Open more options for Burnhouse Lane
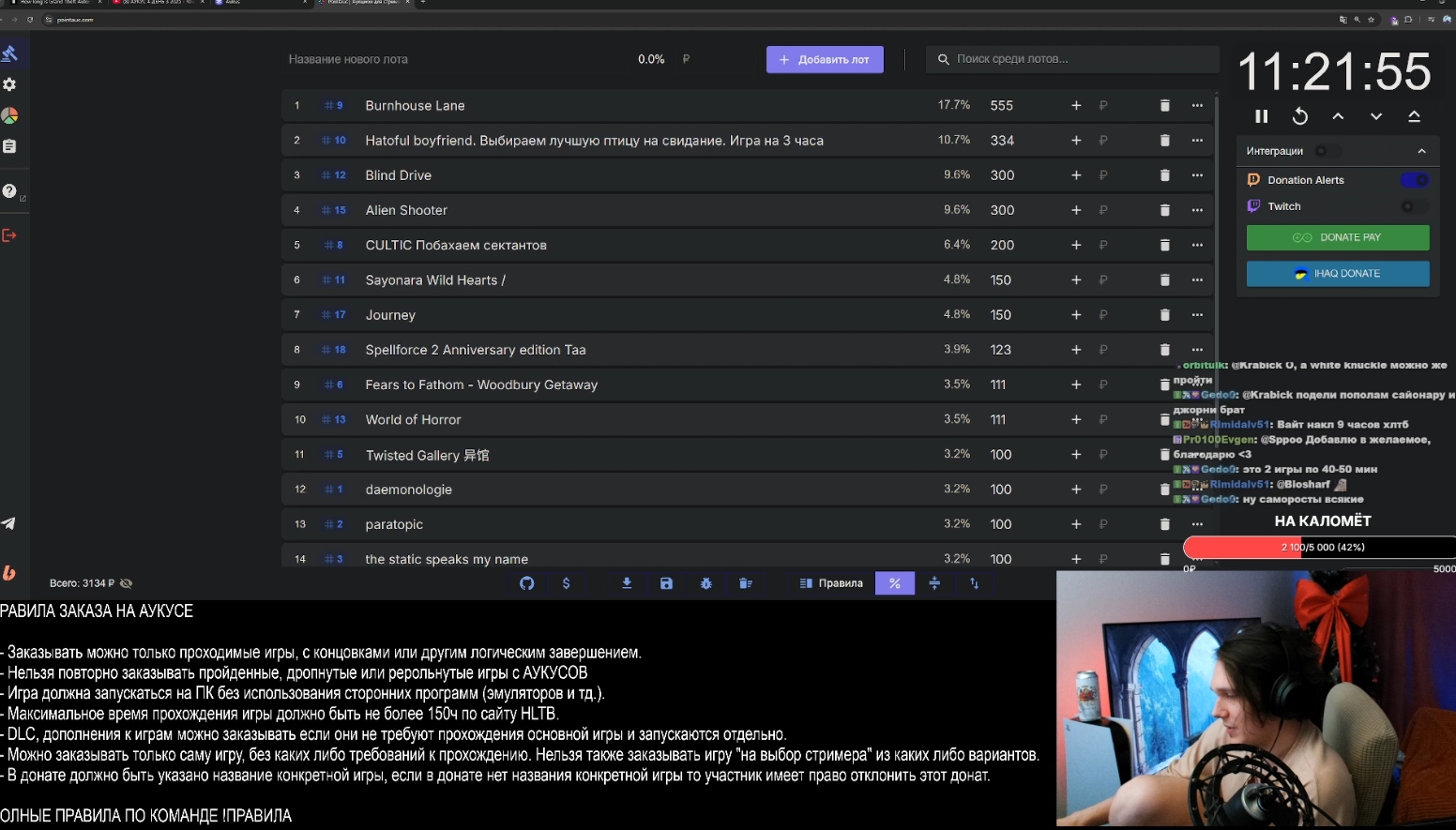Screen dimensions: 1456x830 pos(1197,106)
